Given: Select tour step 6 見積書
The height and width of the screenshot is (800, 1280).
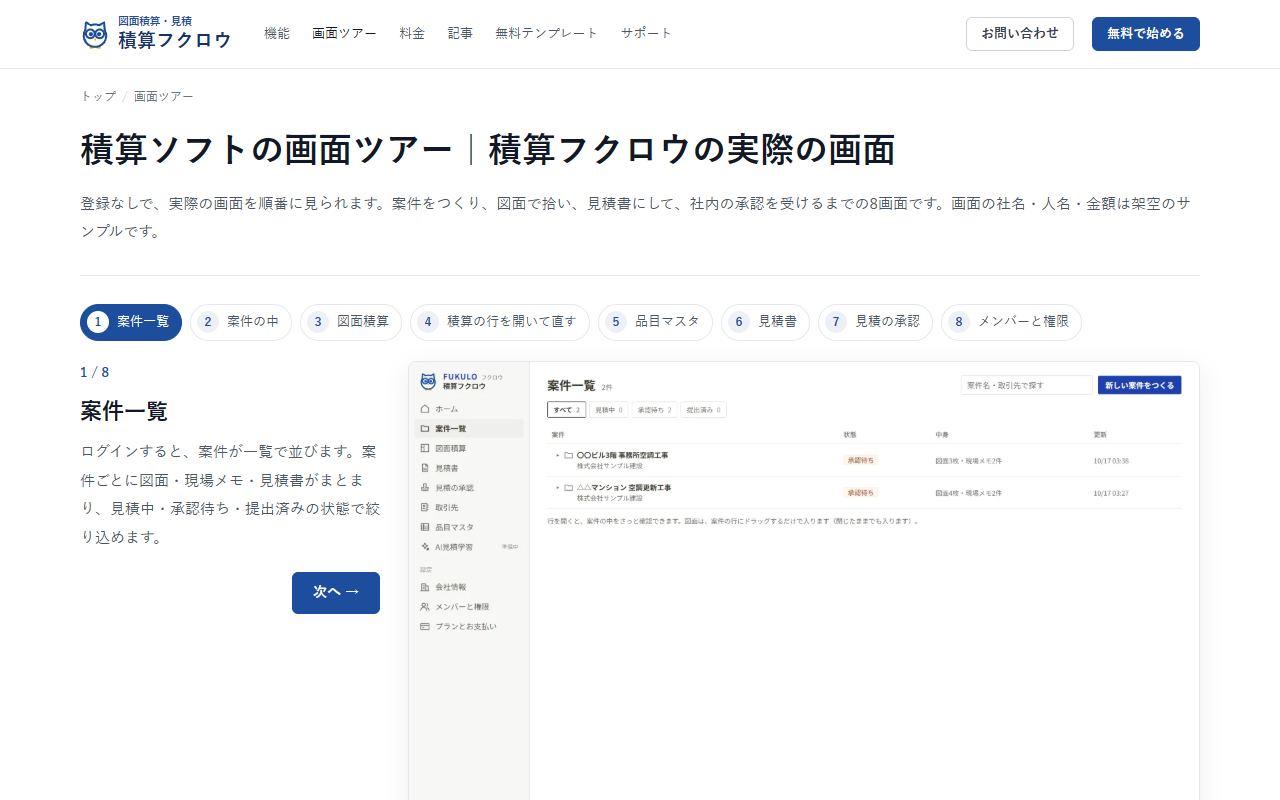Looking at the screenshot, I should [x=765, y=322].
